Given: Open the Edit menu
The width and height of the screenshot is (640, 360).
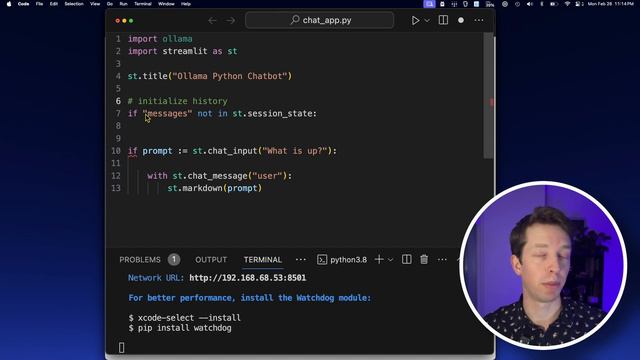Looking at the screenshot, I should pos(53,4).
